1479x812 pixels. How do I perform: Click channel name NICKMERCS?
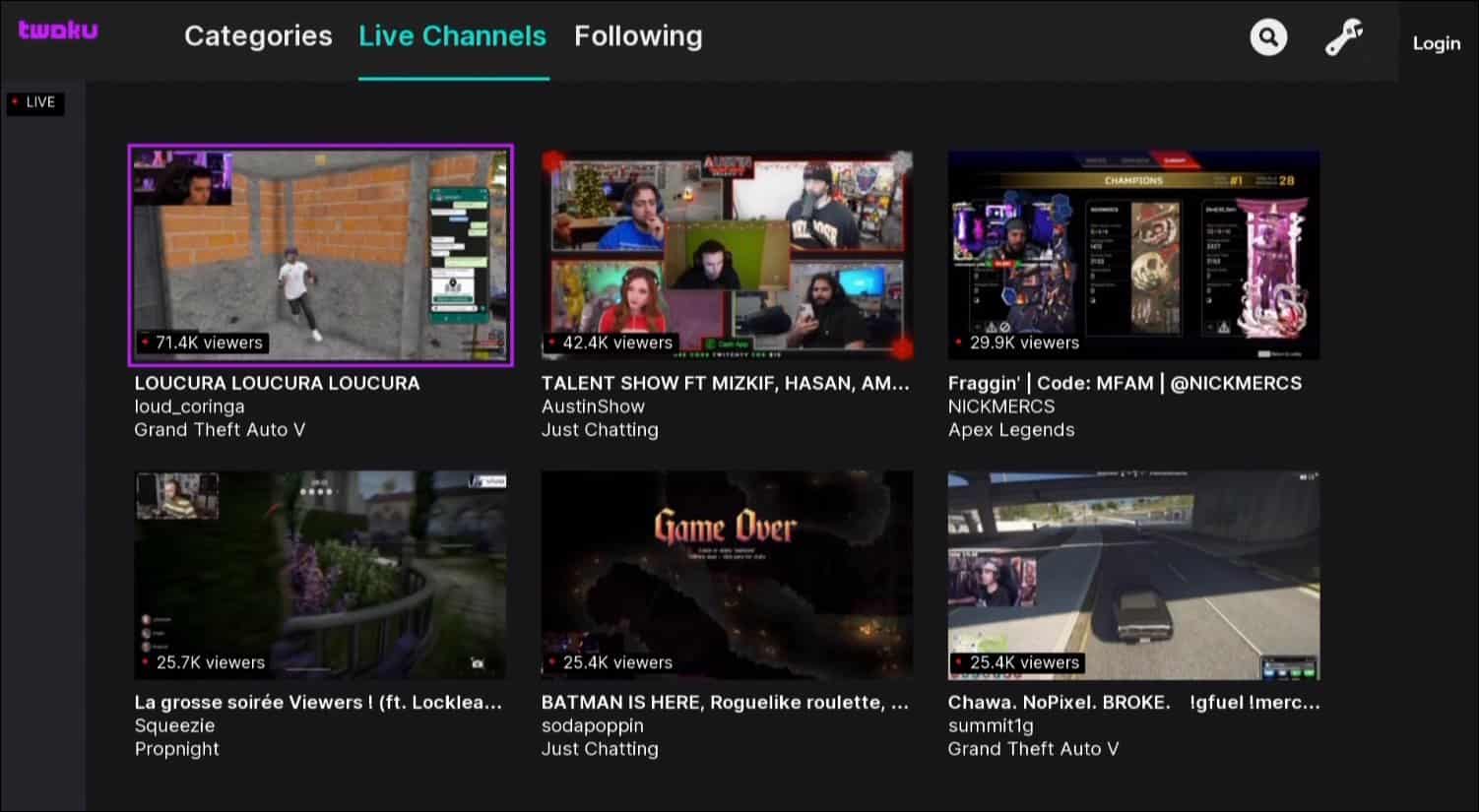click(x=1001, y=406)
